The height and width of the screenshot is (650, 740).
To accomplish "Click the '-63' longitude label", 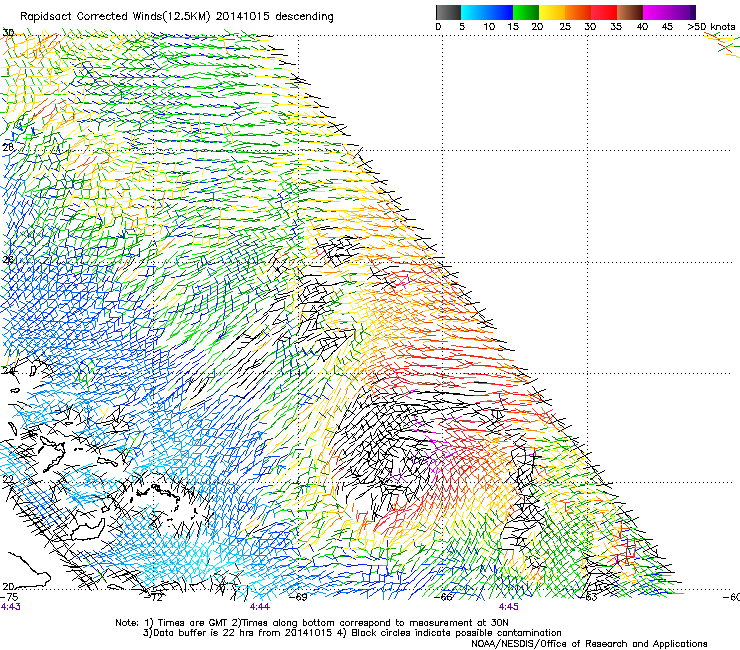I will 588,597.
